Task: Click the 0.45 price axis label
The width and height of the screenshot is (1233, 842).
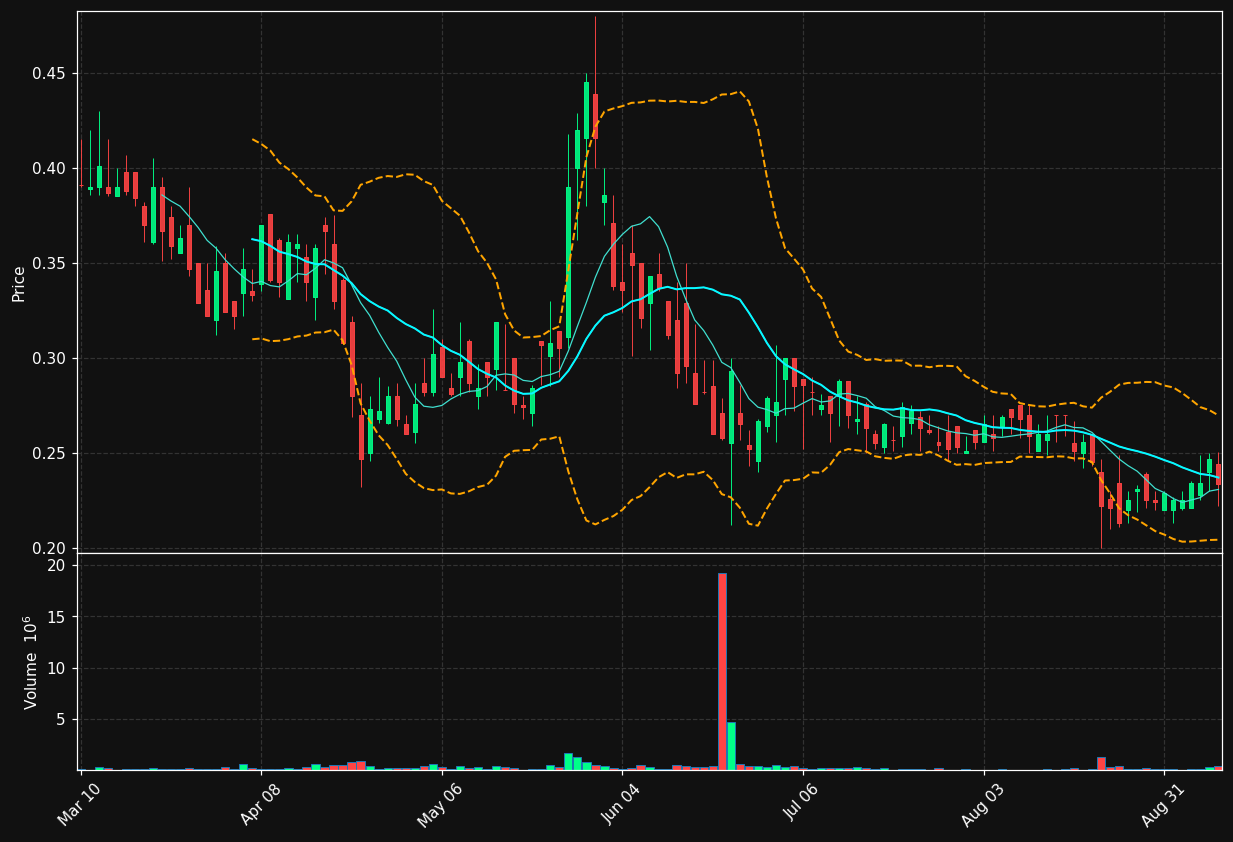Action: click(47, 73)
